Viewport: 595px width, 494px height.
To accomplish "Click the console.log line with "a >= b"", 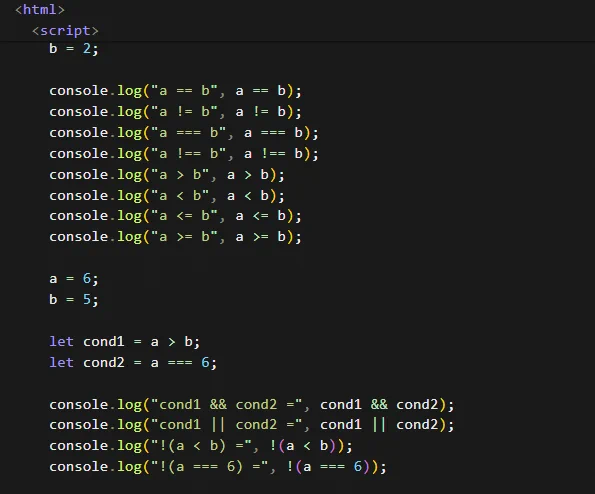I will pyautogui.click(x=175, y=237).
